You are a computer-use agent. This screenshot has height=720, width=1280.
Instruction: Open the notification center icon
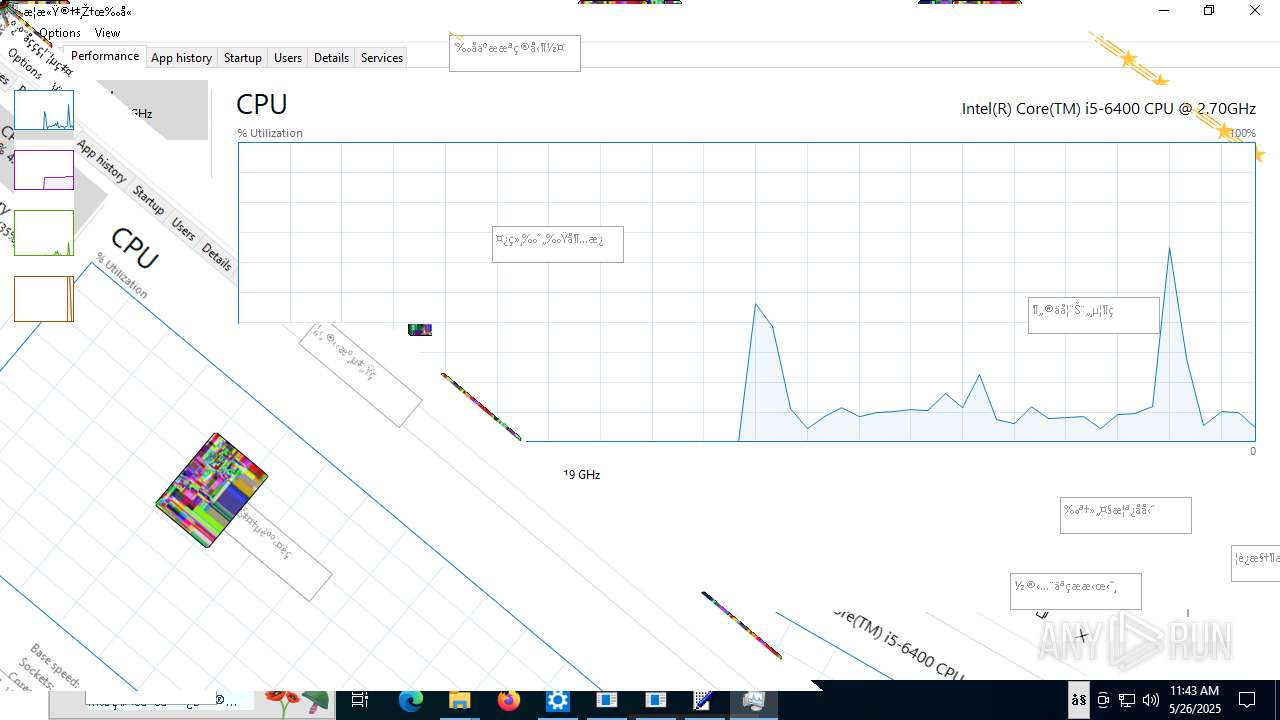pos(1247,700)
